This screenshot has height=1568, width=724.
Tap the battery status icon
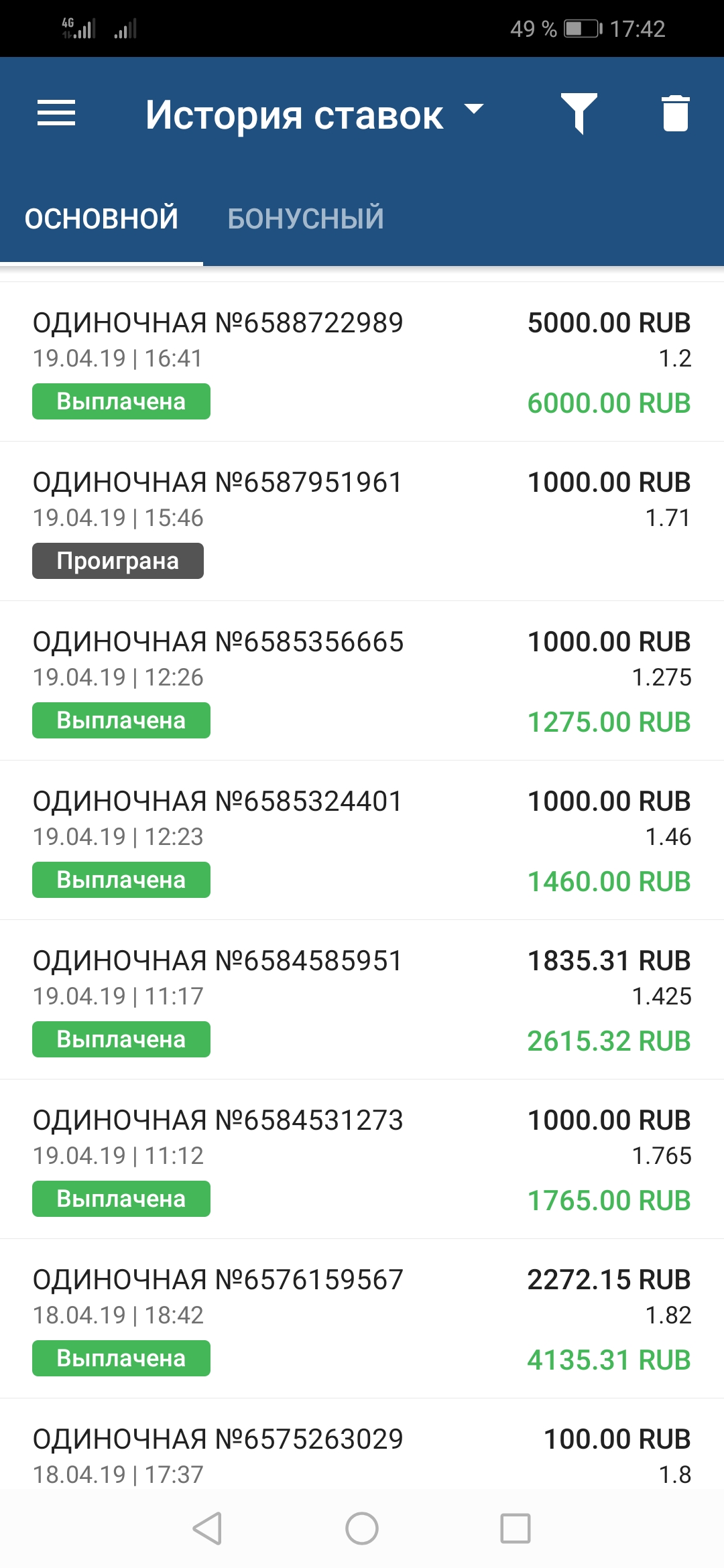[582, 29]
